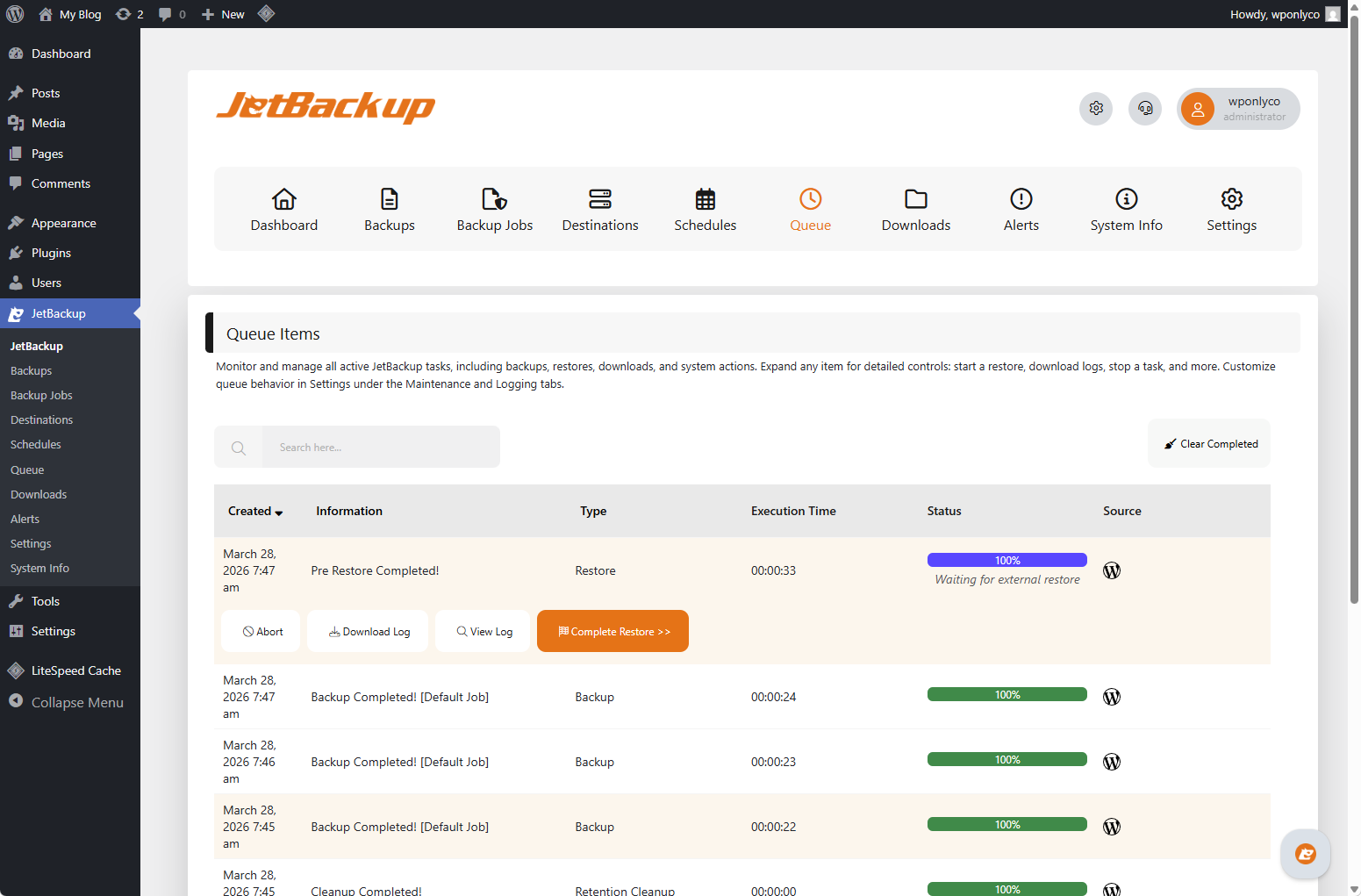Image resolution: width=1361 pixels, height=896 pixels.
Task: Click the Clear Completed button
Action: point(1209,444)
